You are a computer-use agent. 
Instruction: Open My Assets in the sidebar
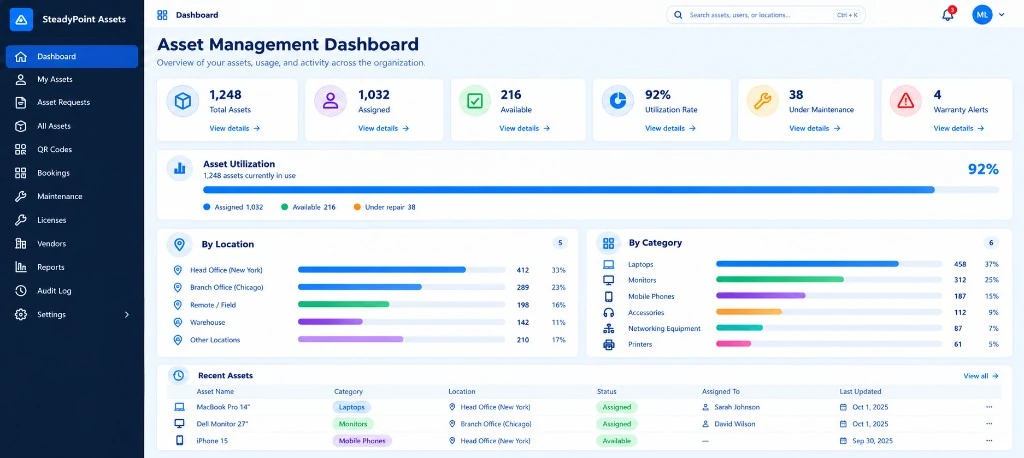(72, 80)
